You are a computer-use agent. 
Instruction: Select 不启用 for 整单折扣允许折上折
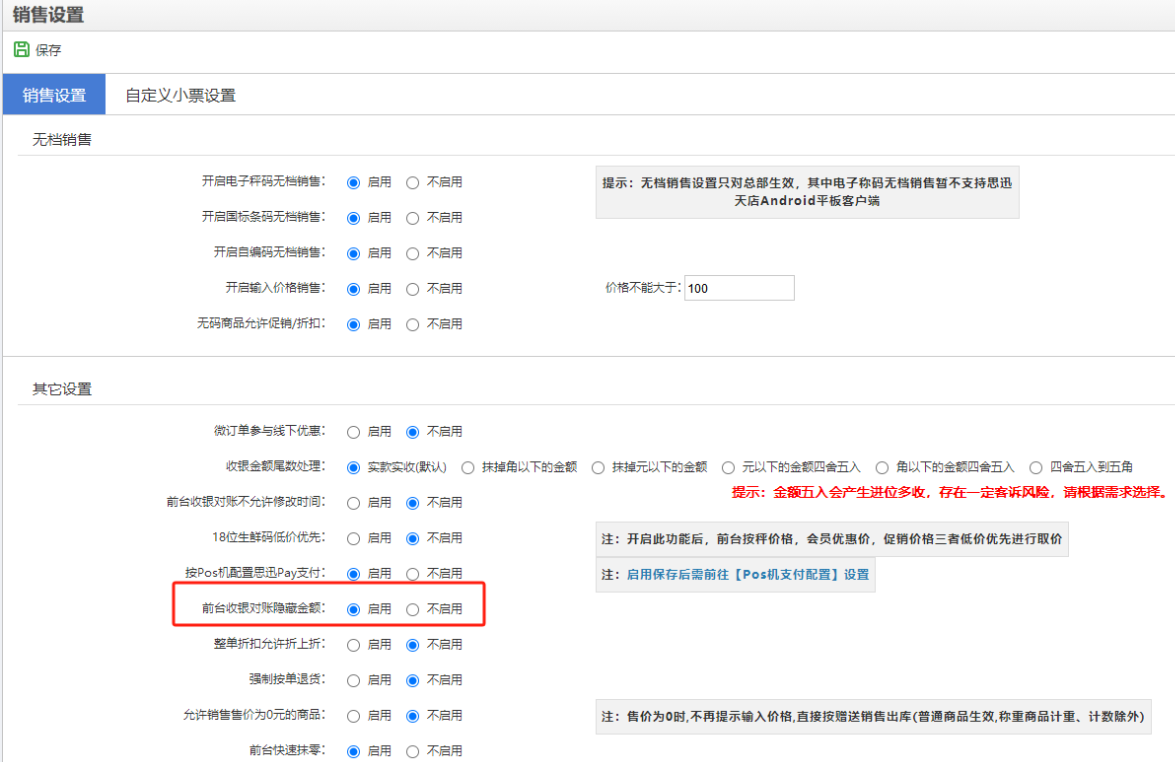coord(412,644)
